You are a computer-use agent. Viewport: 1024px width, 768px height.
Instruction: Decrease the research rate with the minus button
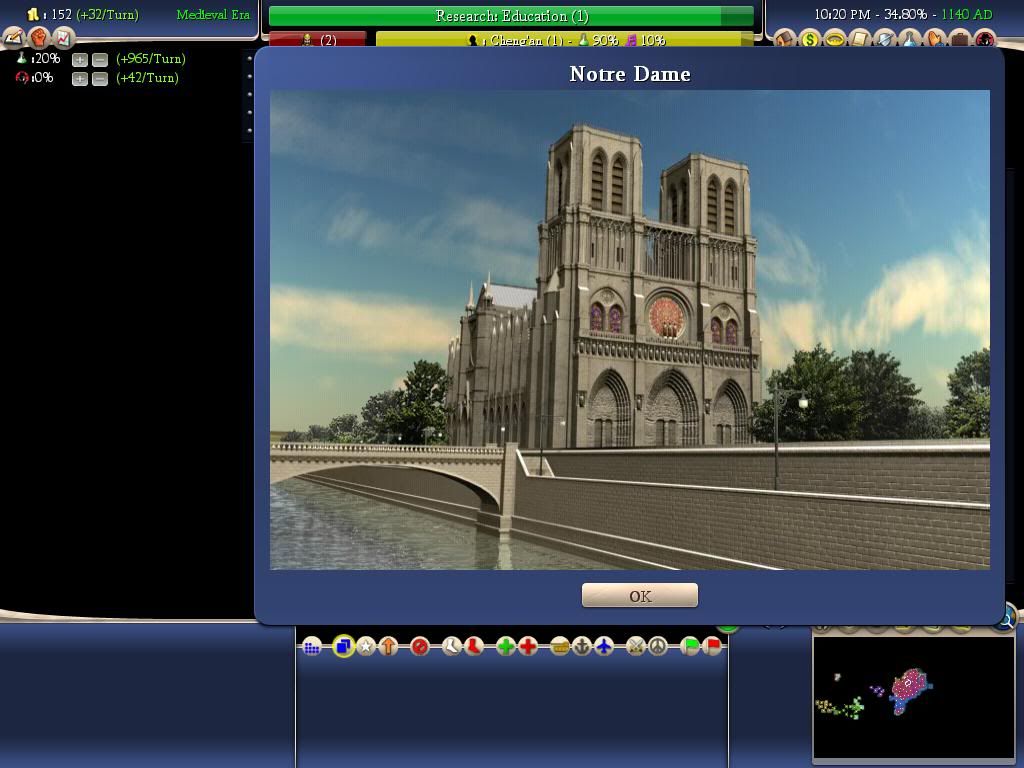(x=100, y=59)
